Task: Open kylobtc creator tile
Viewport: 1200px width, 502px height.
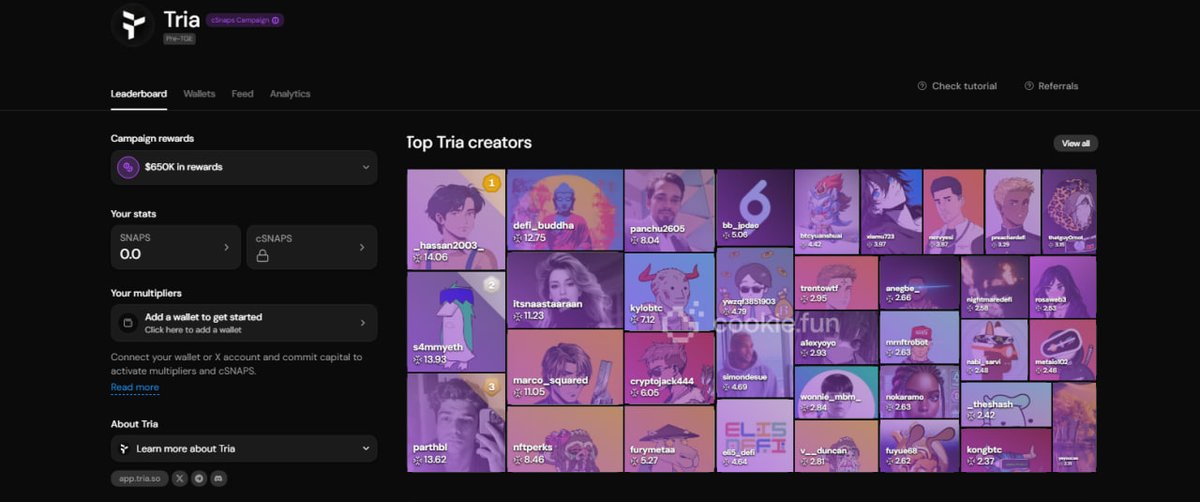Action: click(x=669, y=291)
